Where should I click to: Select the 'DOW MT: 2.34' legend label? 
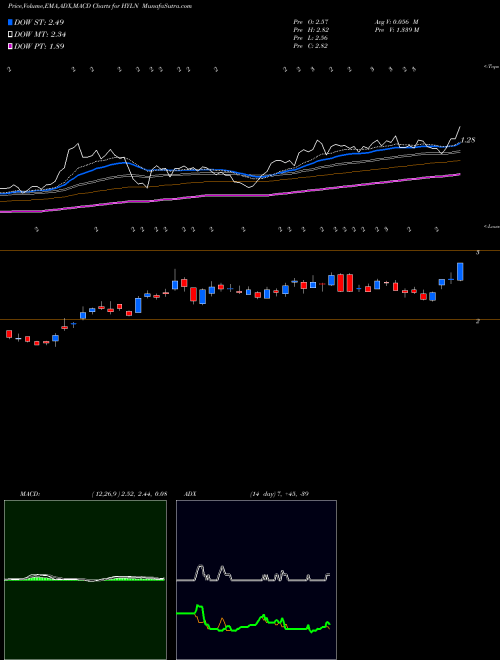tap(40, 35)
